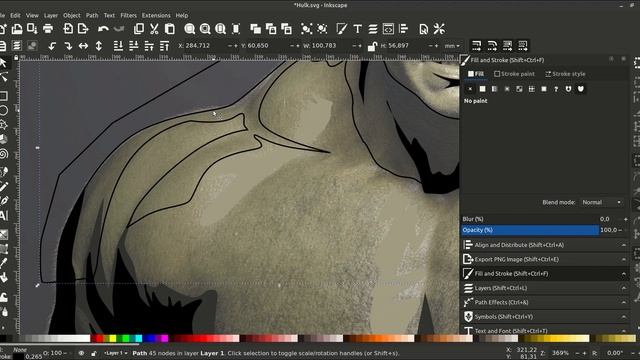Click Flip vertical icon
640x360 pixels.
[99, 46]
